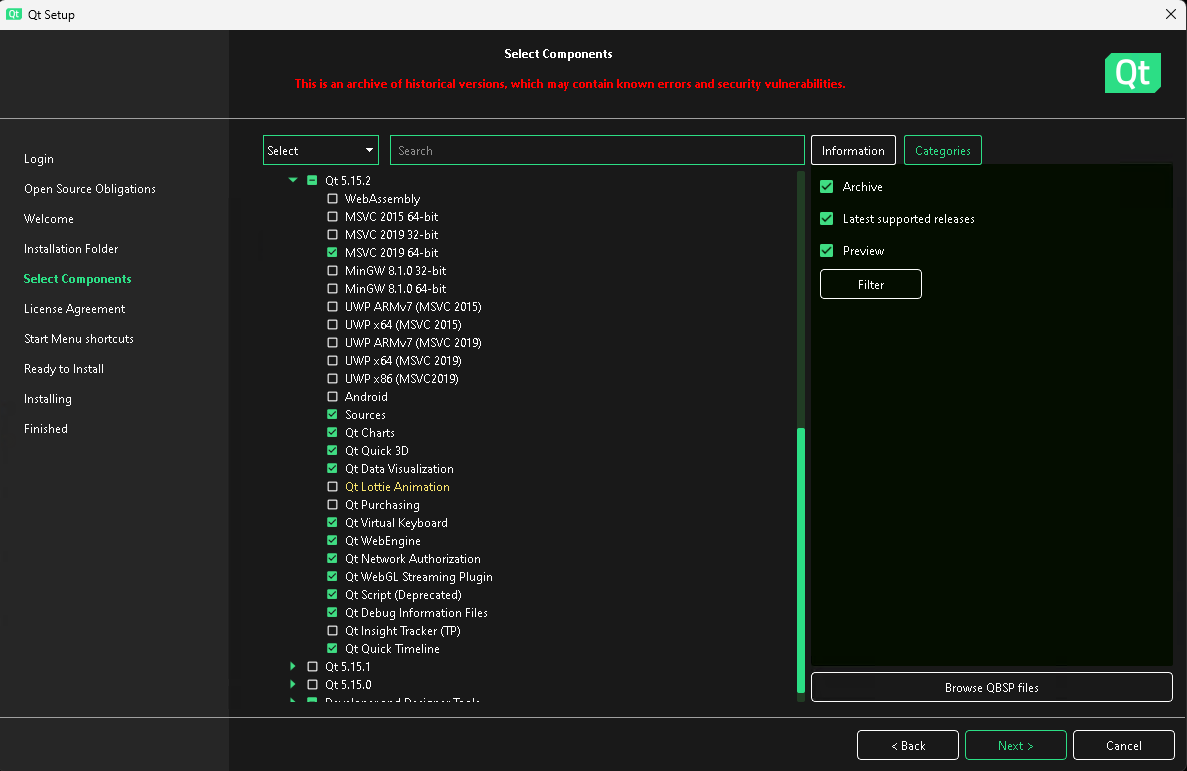Enable the Qt Purchasing checkbox
The height and width of the screenshot is (771, 1187).
332,504
